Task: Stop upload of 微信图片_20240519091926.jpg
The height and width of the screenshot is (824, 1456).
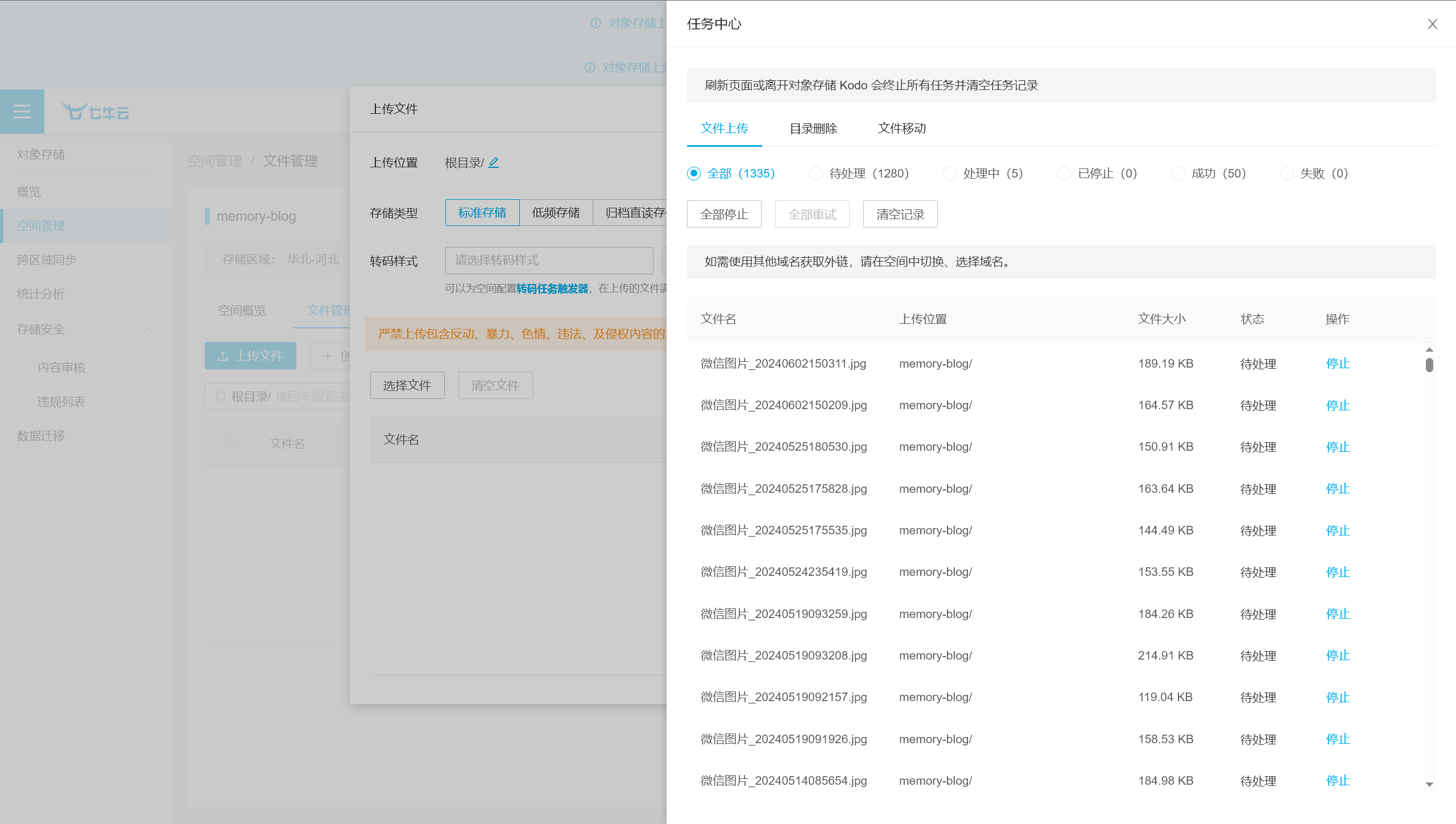Action: tap(1338, 739)
